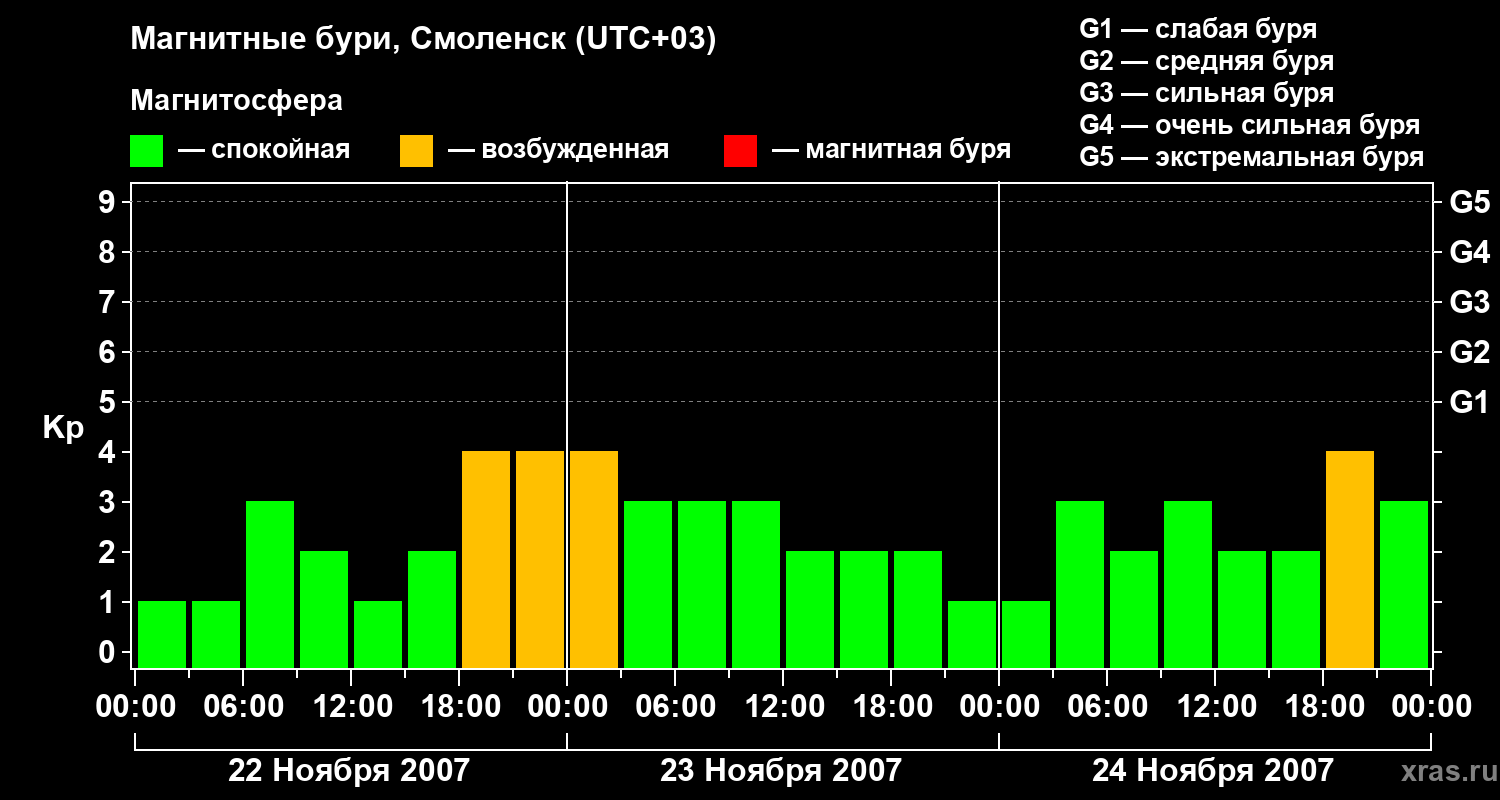Click the orange 'возбужденная' legend swatch
This screenshot has width=1500, height=800.
coord(417,151)
